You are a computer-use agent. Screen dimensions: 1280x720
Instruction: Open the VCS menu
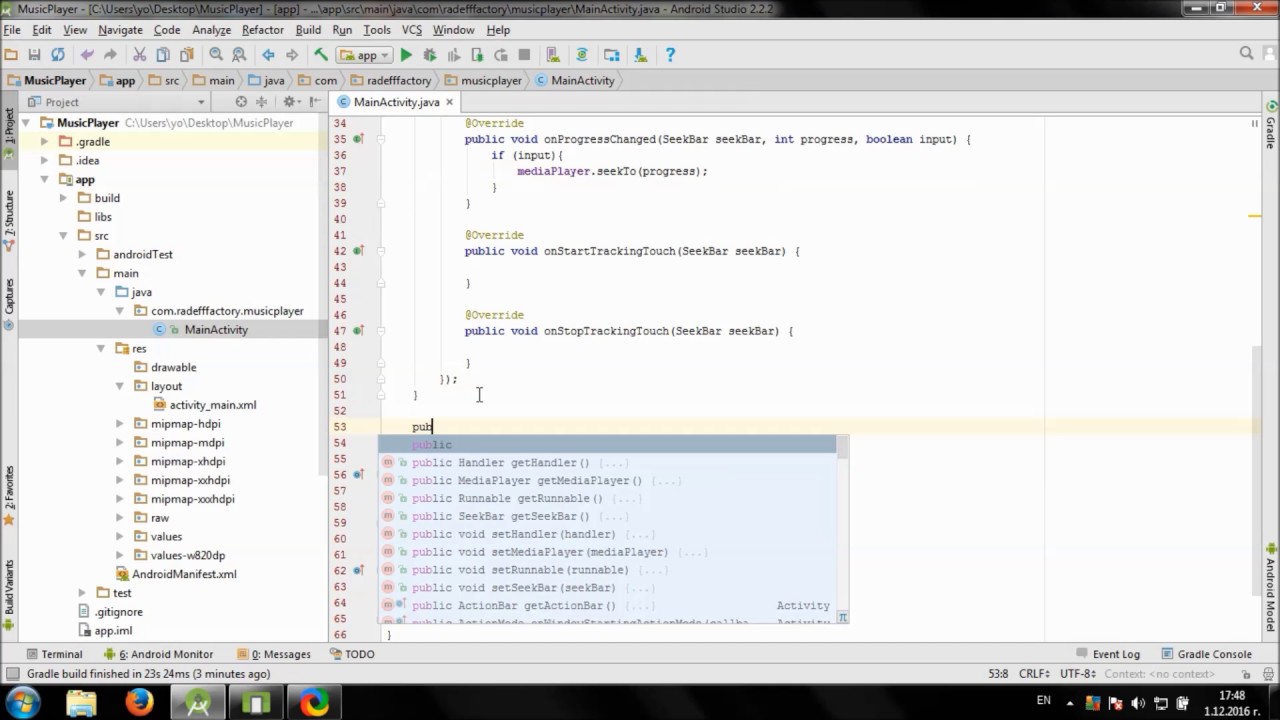[412, 30]
